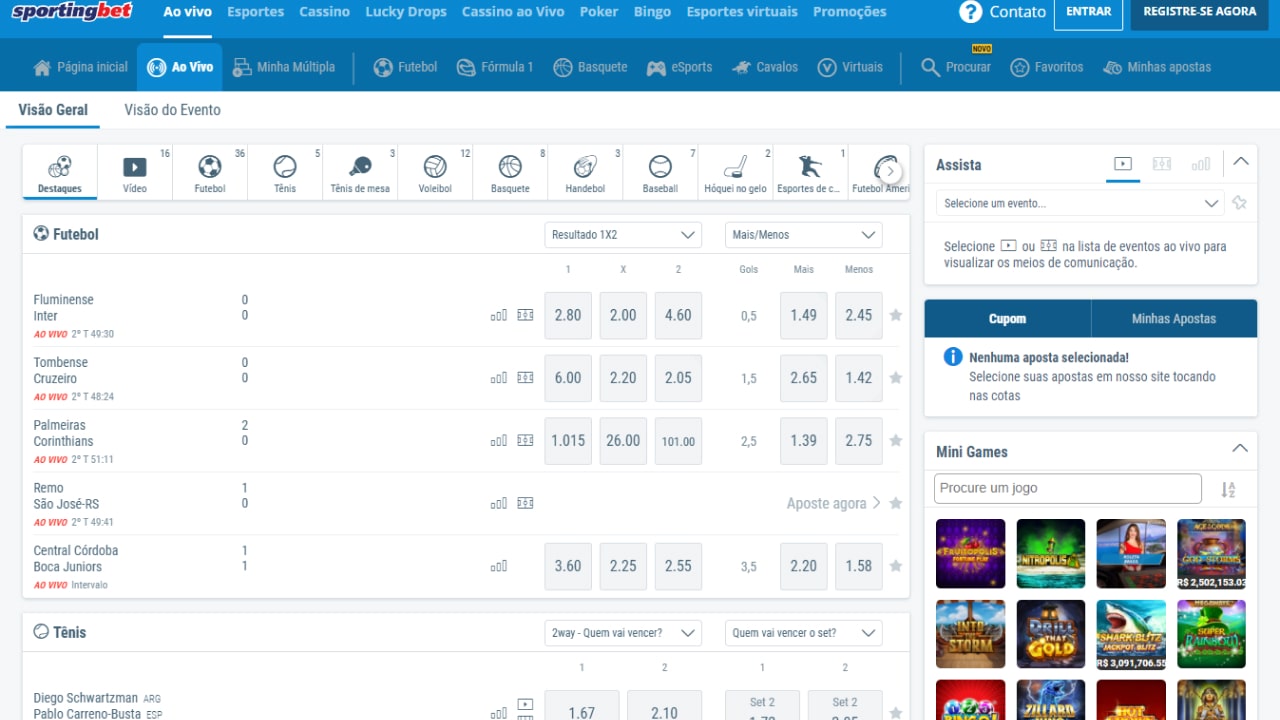Open the Resultado 1X2 market dropdown
Image resolution: width=1280 pixels, height=720 pixels.
(x=623, y=235)
